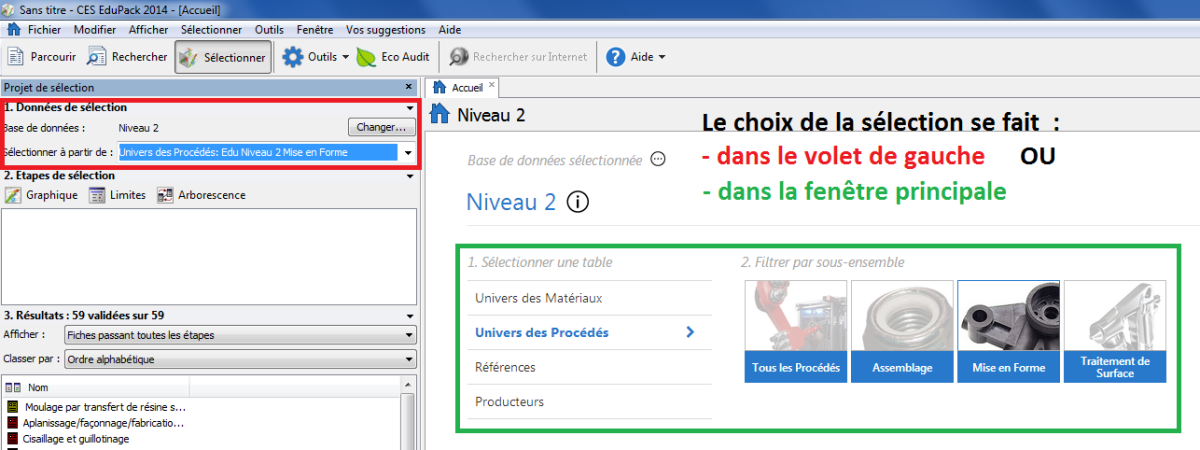Collapse the Données de sélection section
The height and width of the screenshot is (450, 1200).
point(410,107)
